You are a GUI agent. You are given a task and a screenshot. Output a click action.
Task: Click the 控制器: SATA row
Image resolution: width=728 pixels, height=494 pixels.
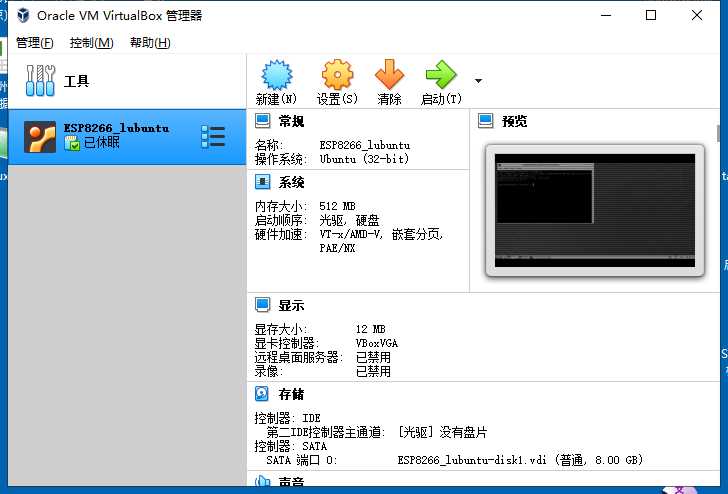[x=291, y=446]
